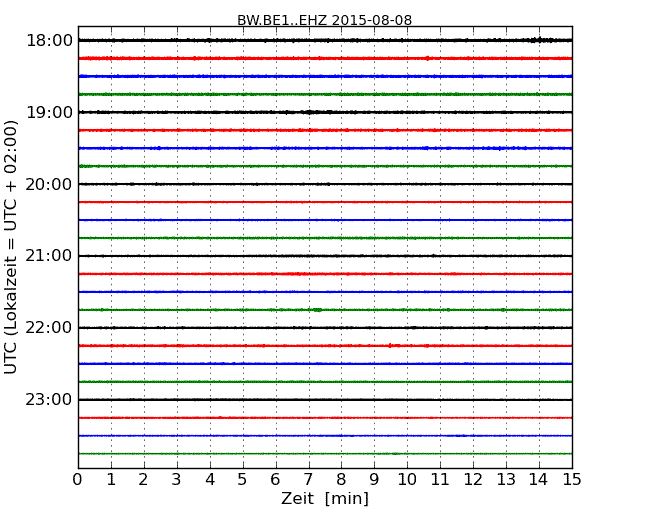Viewport: 650px width, 520px height.
Task: Click the '12' x-axis tick label
Action: click(473, 480)
